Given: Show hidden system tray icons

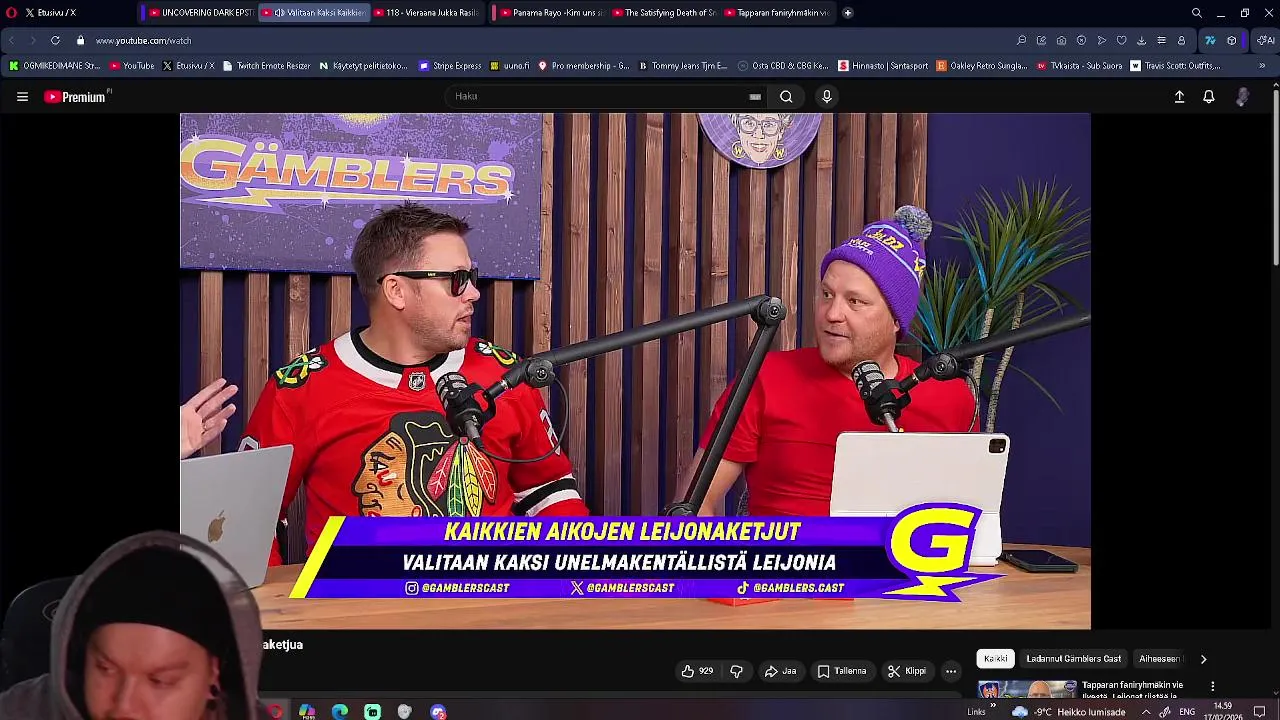Looking at the screenshot, I should click(1146, 712).
